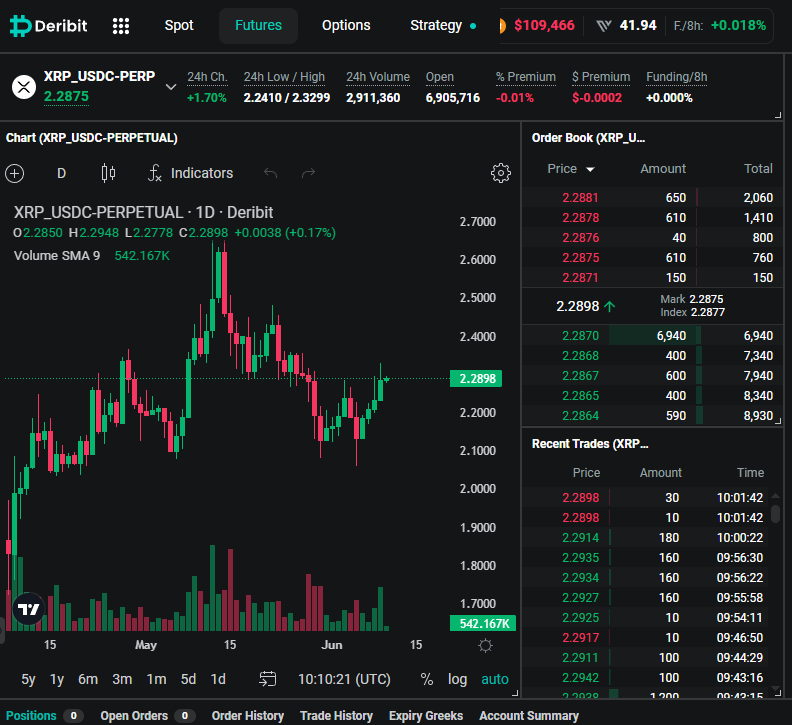Open the candlestick chart style selector
Image resolution: width=792 pixels, height=725 pixels.
(108, 173)
